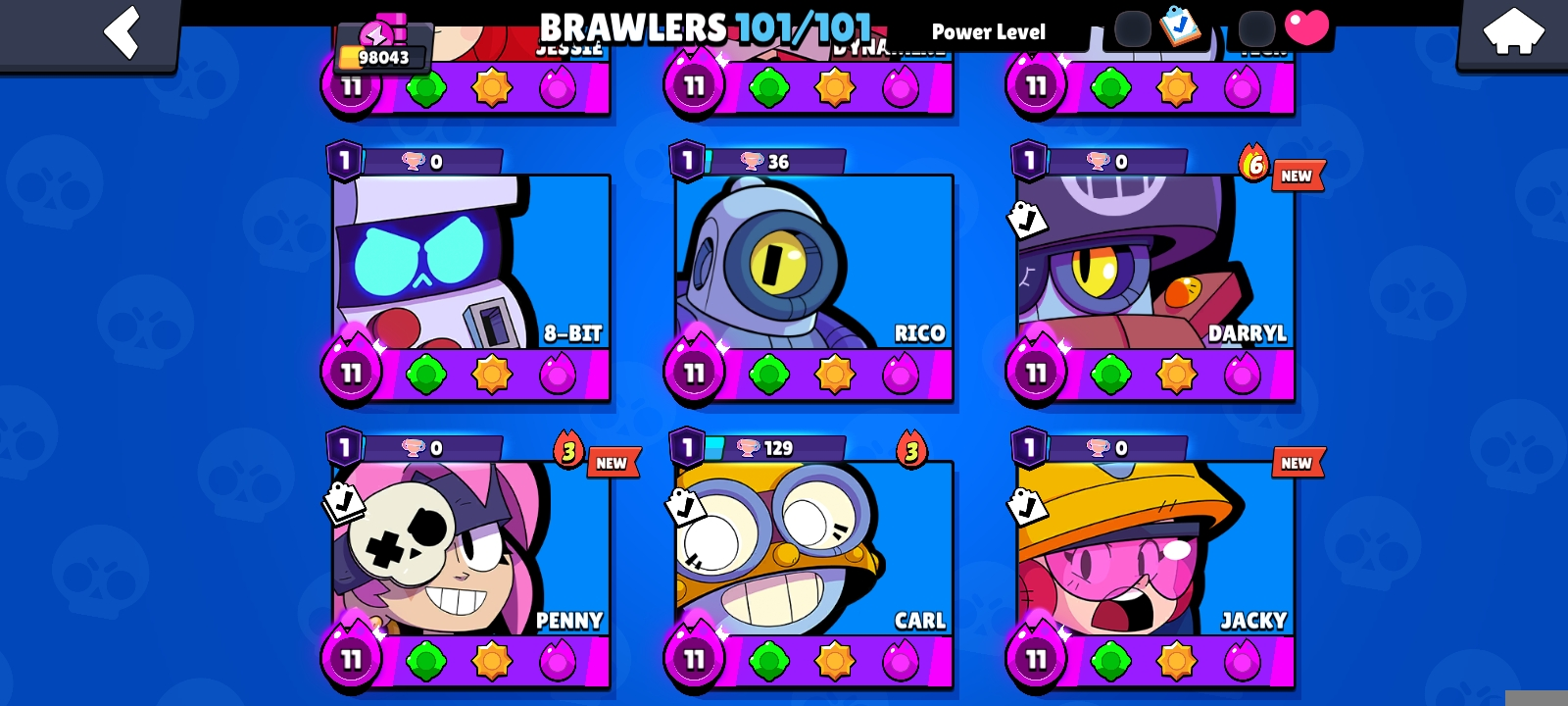Return to the home screen via house icon
Viewport: 1568px width, 706px height.
click(x=1513, y=31)
